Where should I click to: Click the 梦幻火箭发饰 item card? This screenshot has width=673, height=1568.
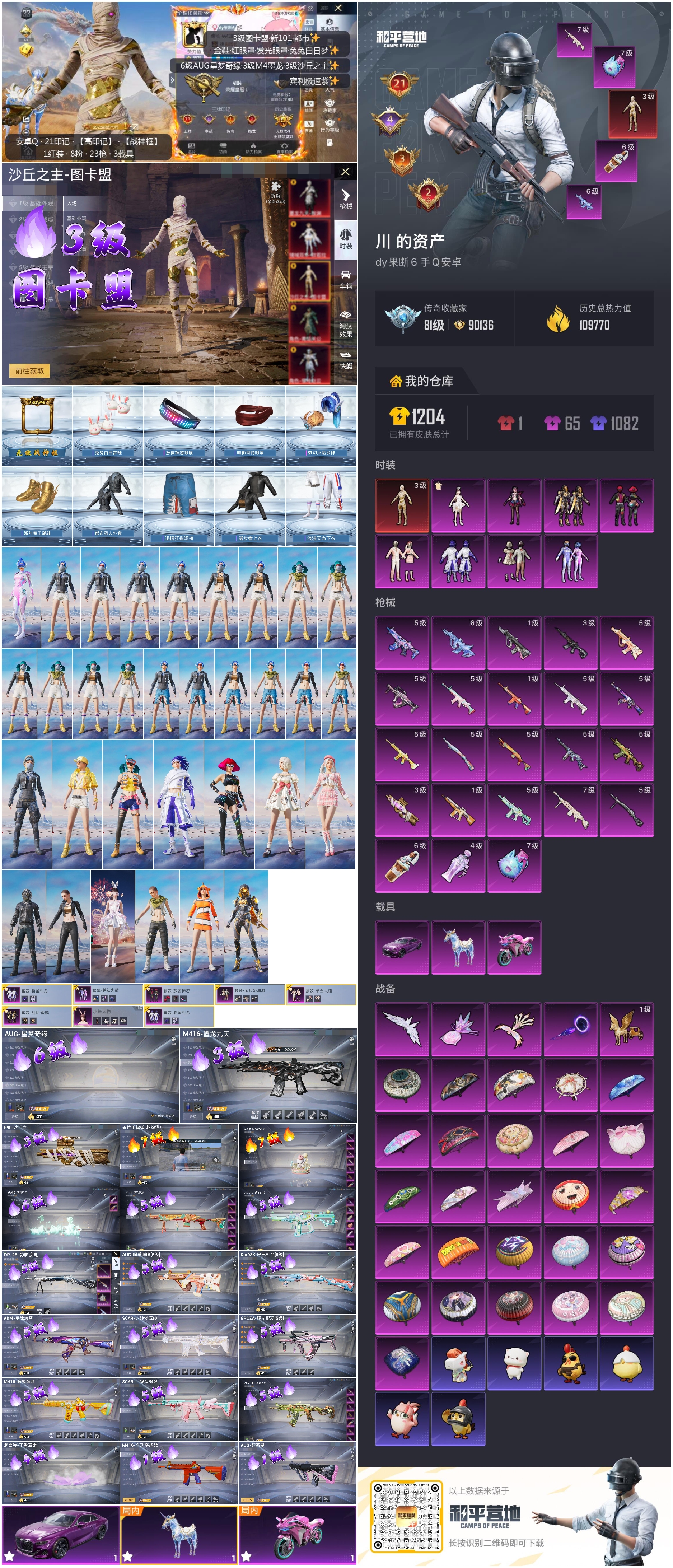321,425
